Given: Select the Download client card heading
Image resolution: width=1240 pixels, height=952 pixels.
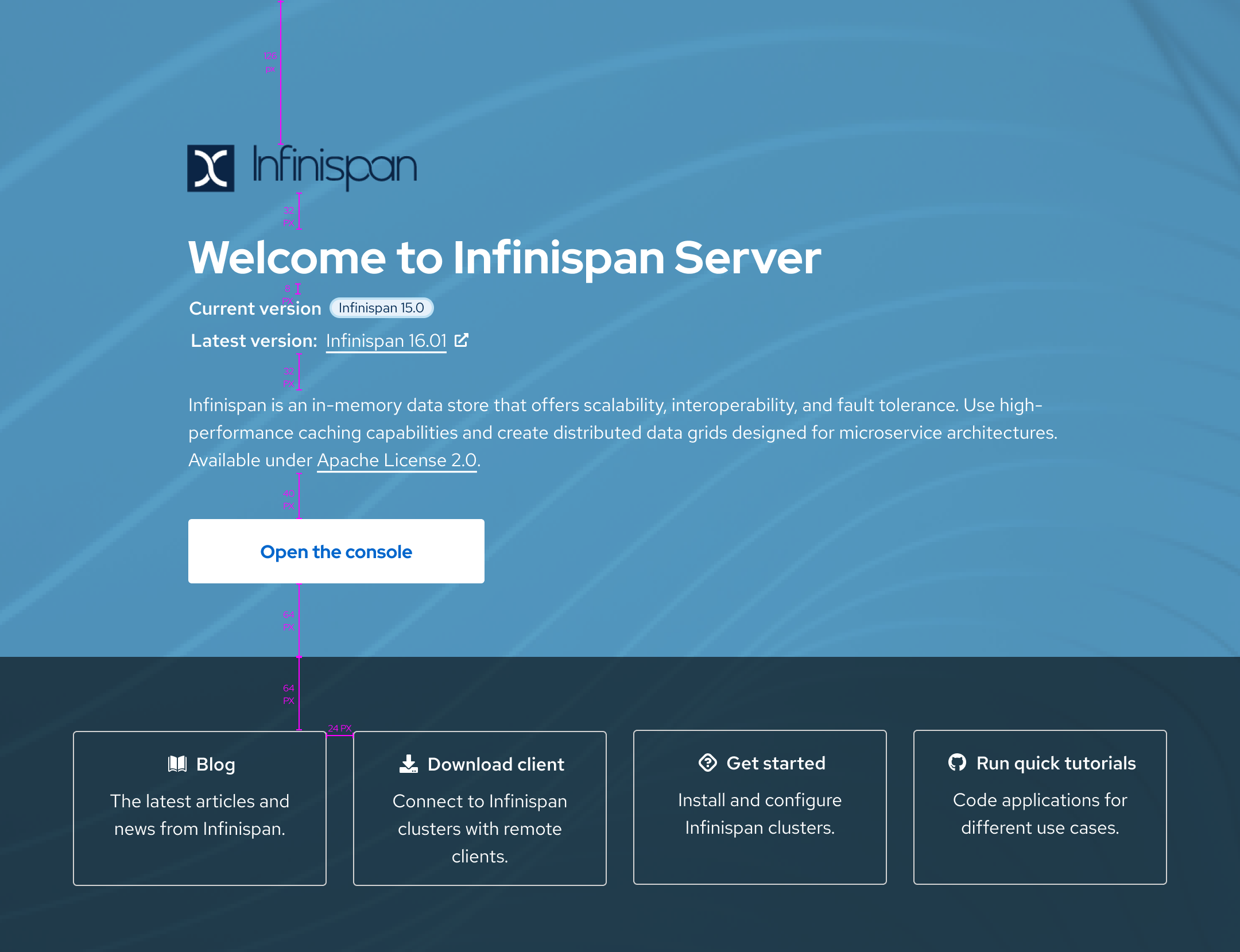Looking at the screenshot, I should point(496,764).
